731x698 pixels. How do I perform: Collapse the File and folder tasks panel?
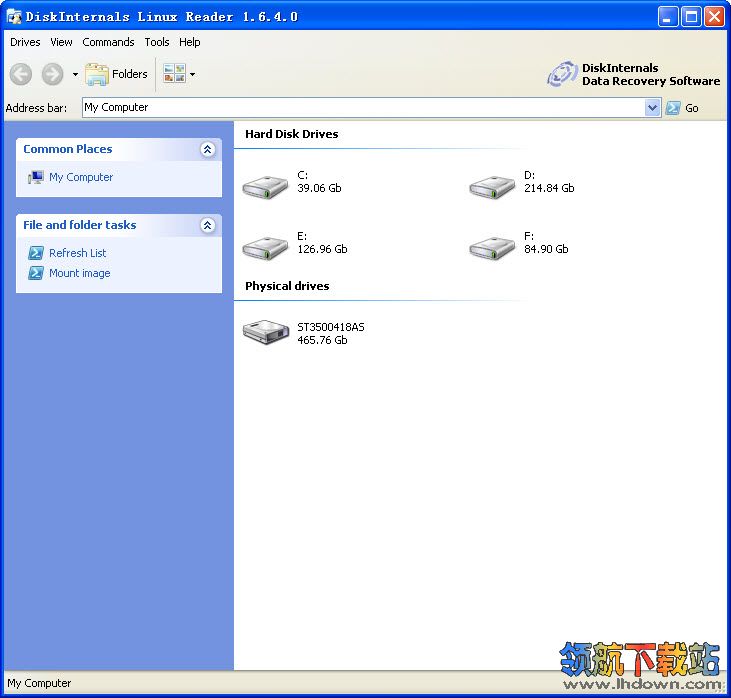207,226
